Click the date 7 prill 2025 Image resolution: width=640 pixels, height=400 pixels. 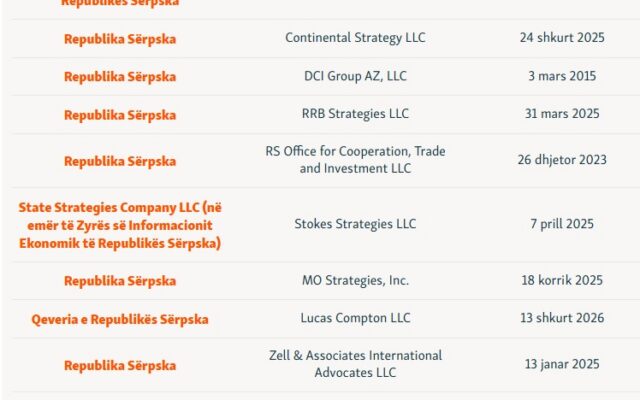(x=562, y=224)
